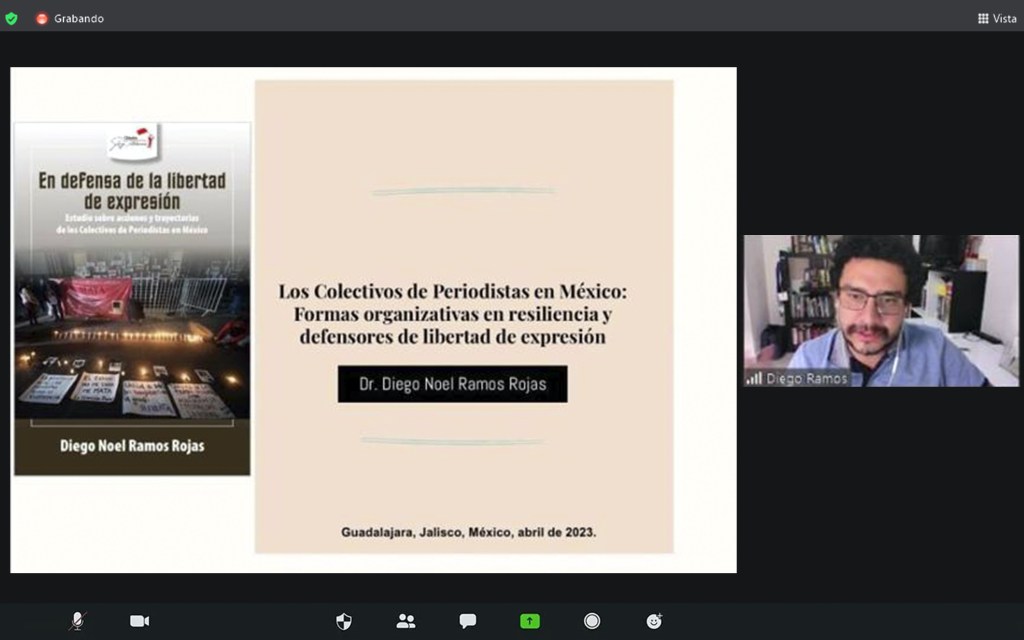Click the red recording indicator icon
The image size is (1024, 640).
tap(42, 18)
